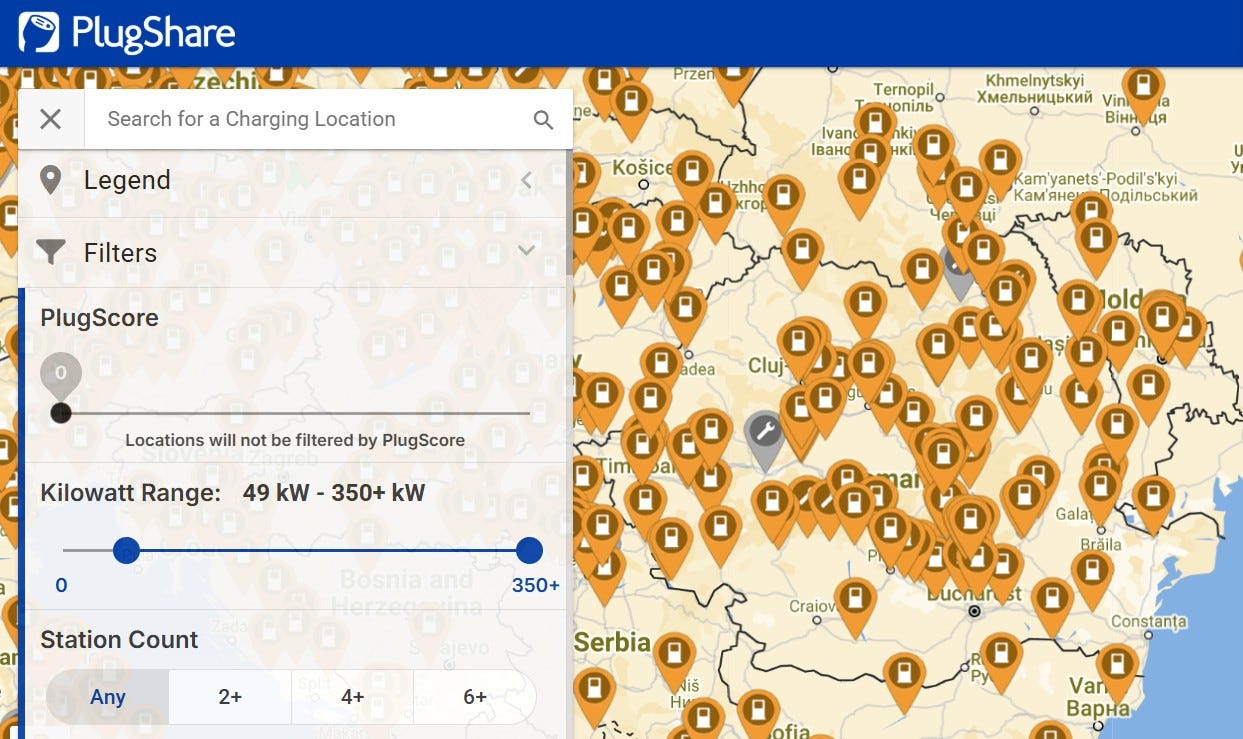Click the Search for a Charging Location field
The image size is (1243, 739).
pos(308,119)
